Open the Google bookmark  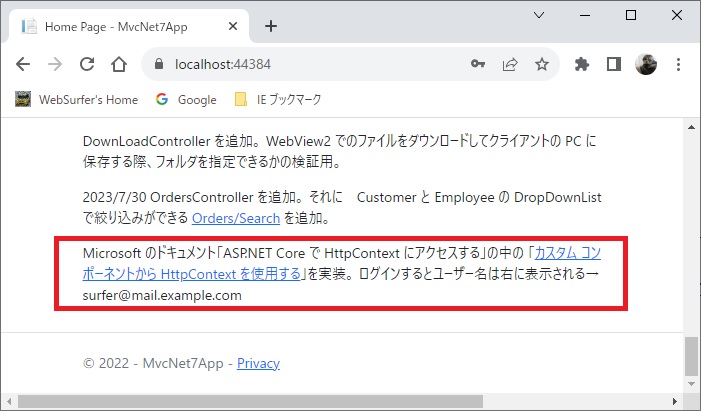click(x=186, y=99)
